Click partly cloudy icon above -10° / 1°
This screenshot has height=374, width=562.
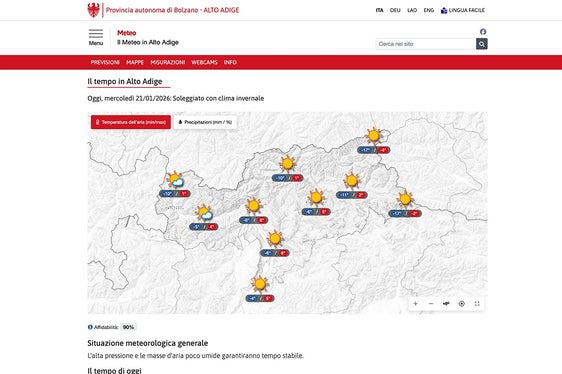(175, 180)
